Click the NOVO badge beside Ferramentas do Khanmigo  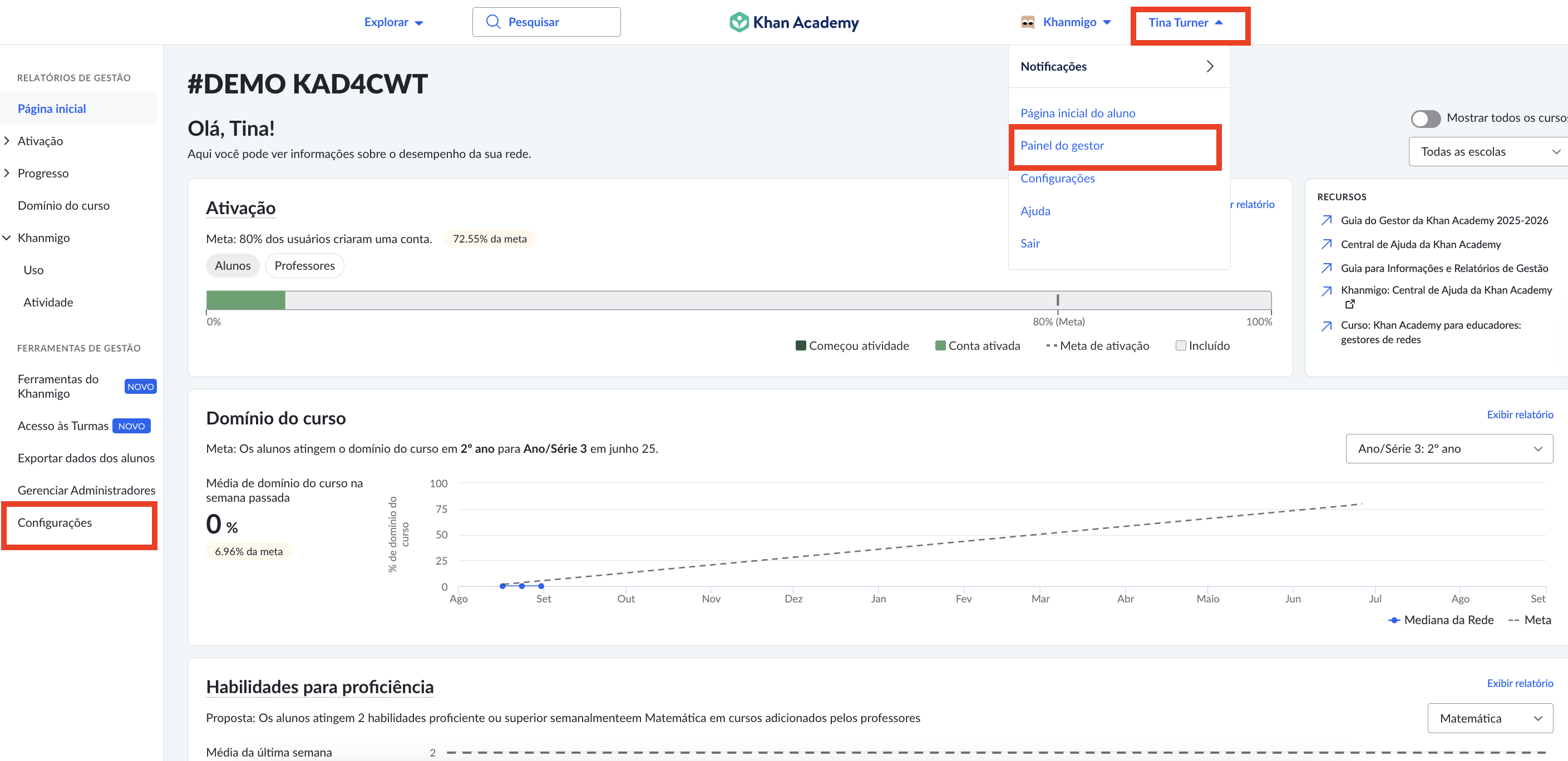pos(141,387)
